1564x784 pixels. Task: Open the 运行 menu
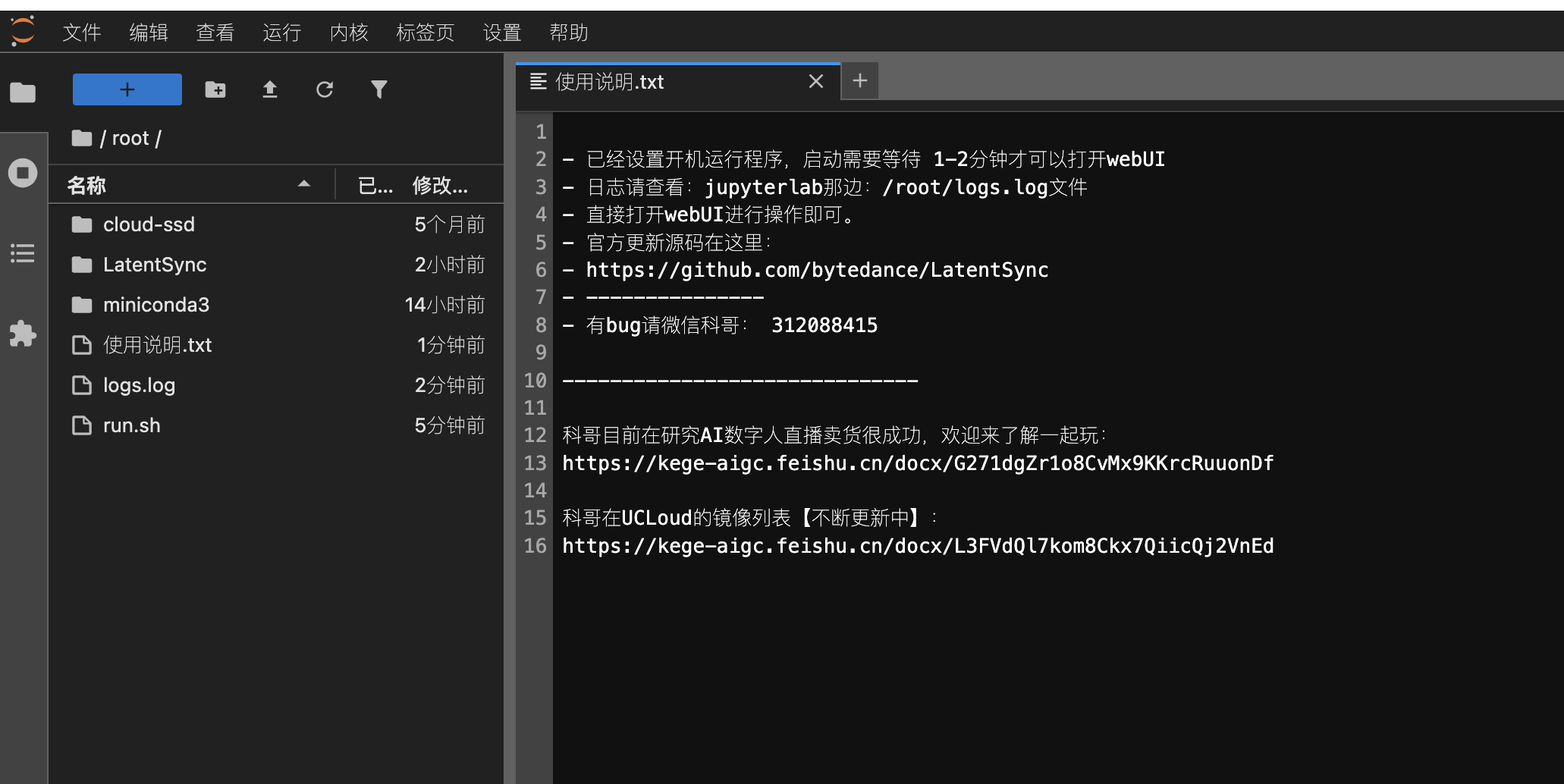[x=282, y=33]
